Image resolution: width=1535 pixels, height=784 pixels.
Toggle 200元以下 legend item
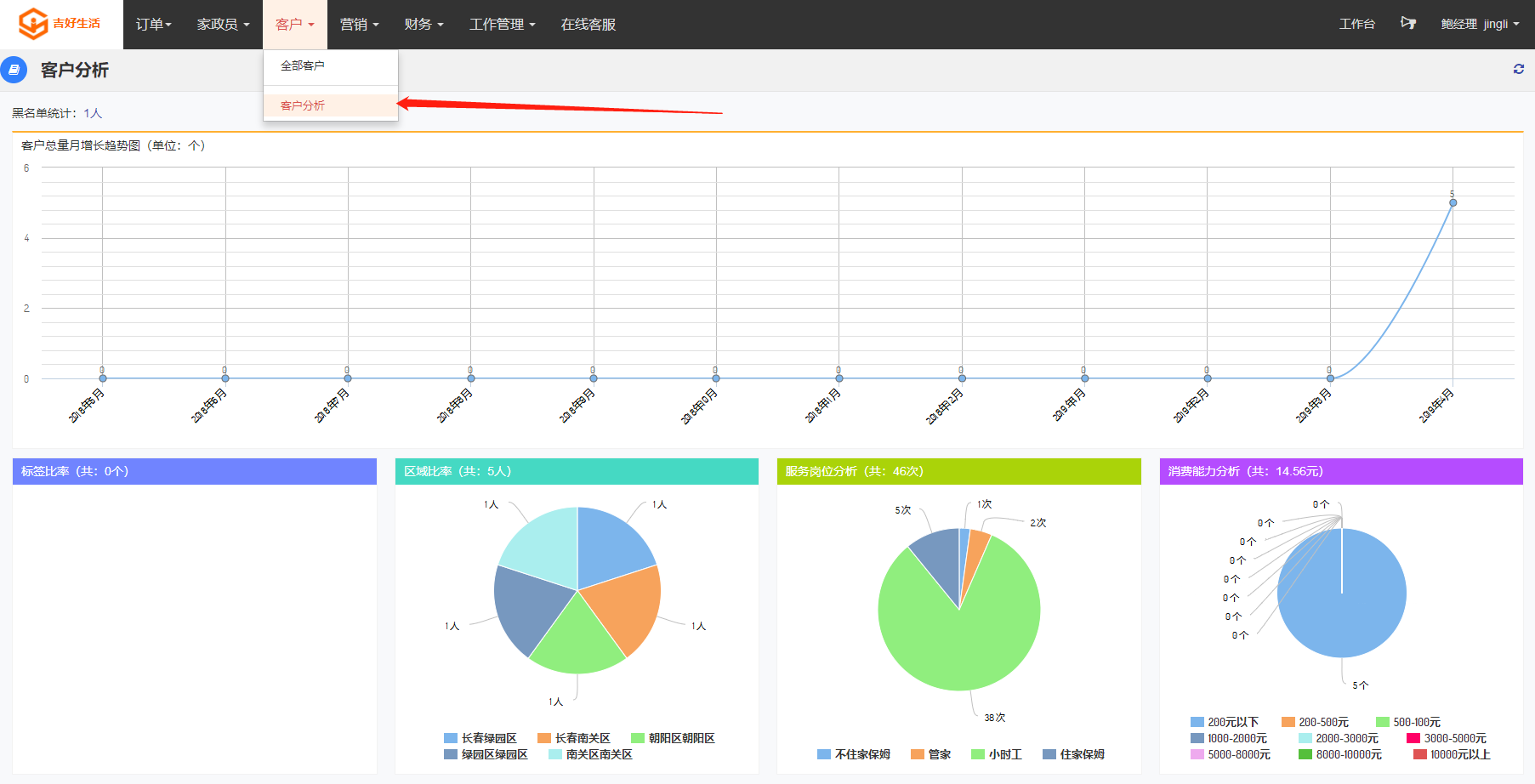(x=1225, y=722)
